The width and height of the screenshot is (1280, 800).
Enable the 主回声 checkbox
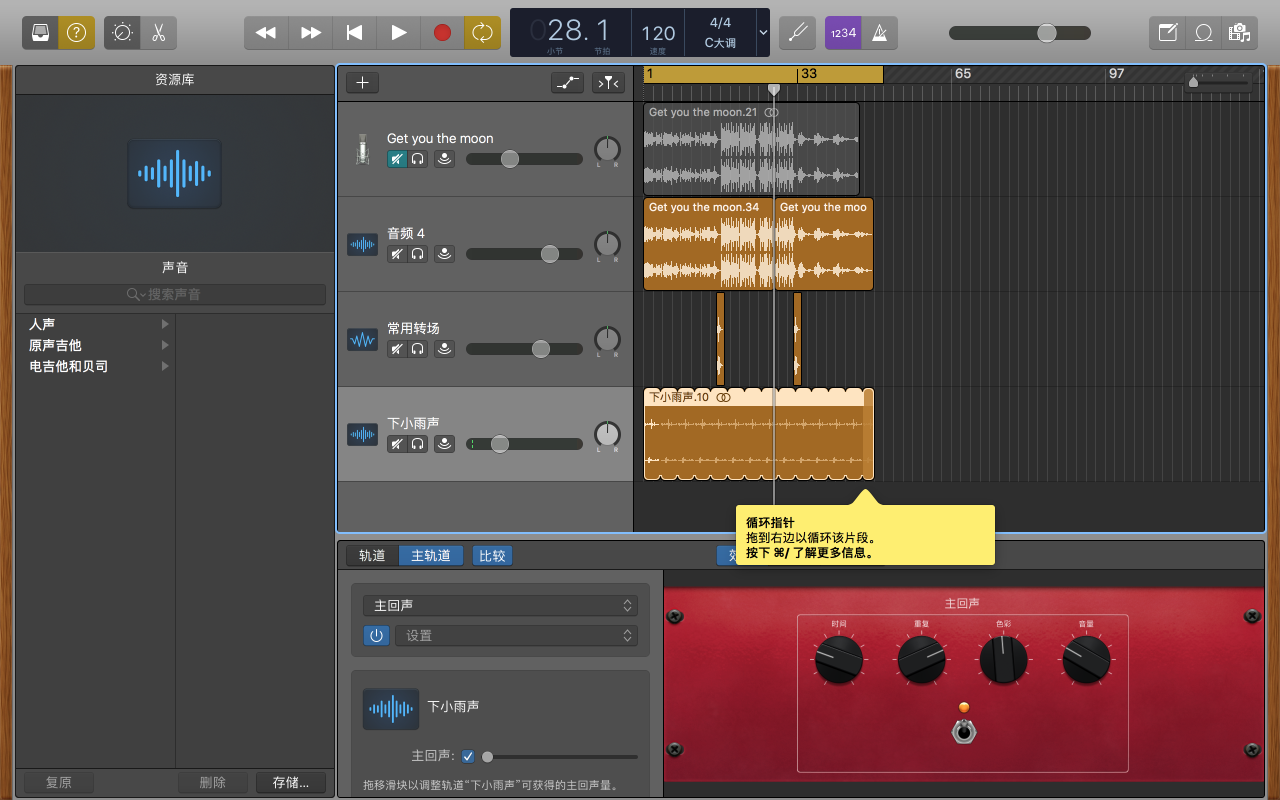tap(468, 756)
